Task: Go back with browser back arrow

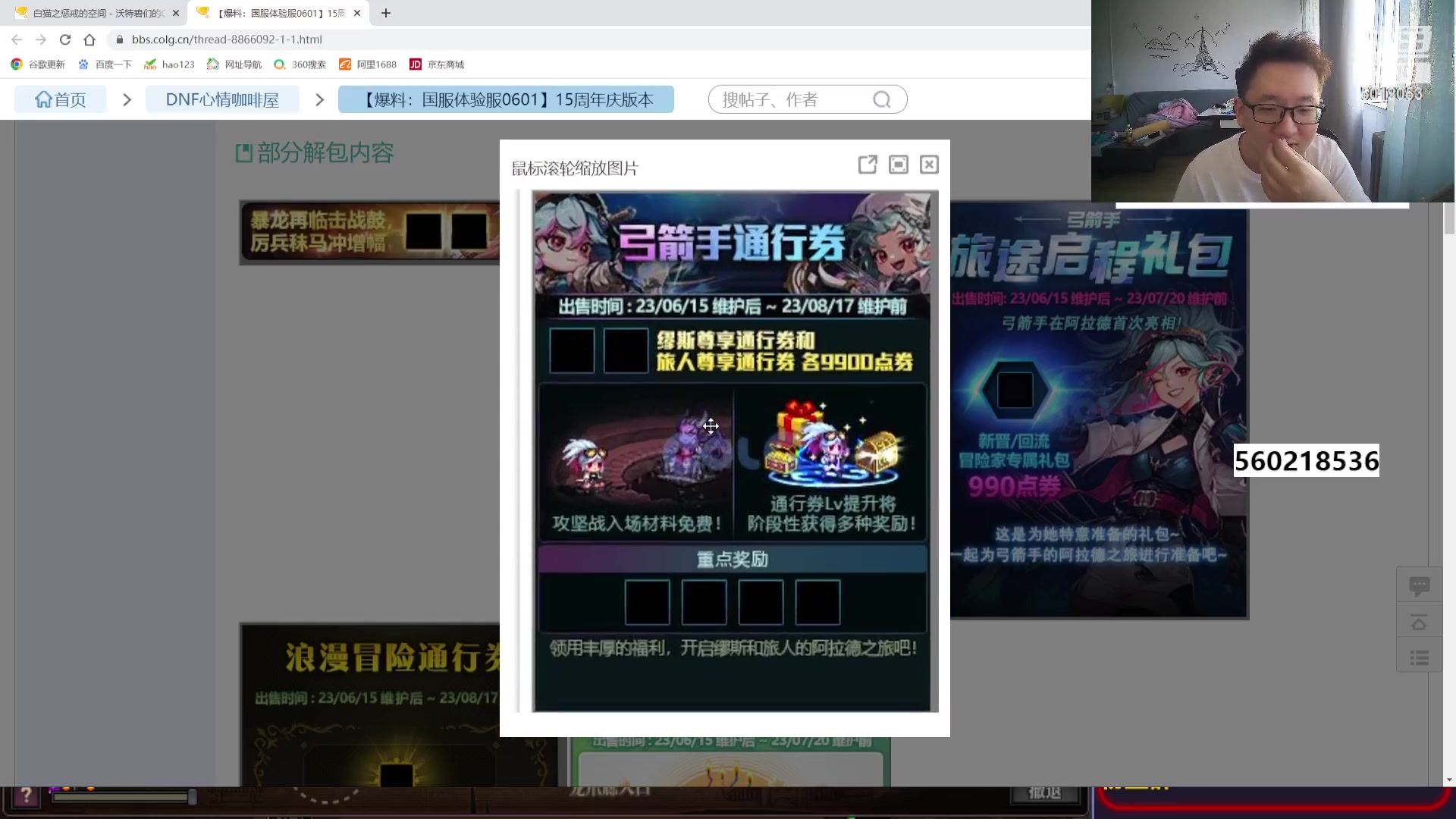Action: click(x=17, y=39)
